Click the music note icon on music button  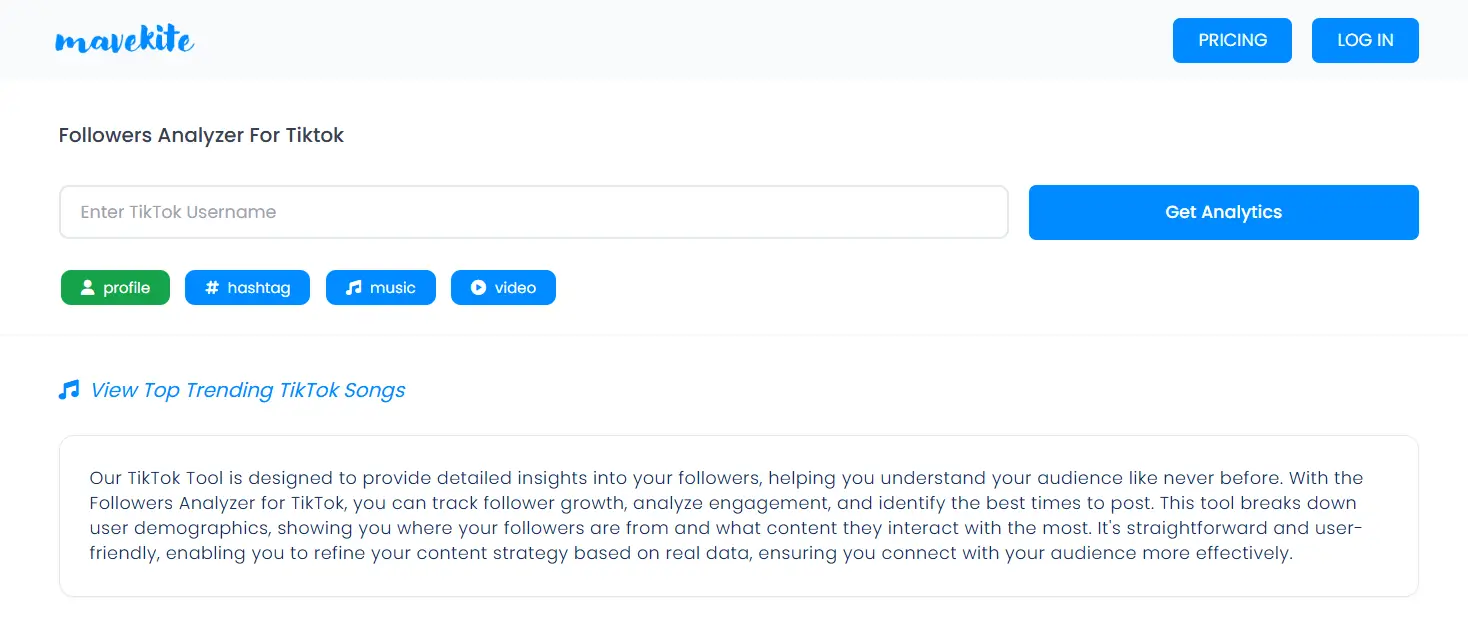(x=353, y=287)
